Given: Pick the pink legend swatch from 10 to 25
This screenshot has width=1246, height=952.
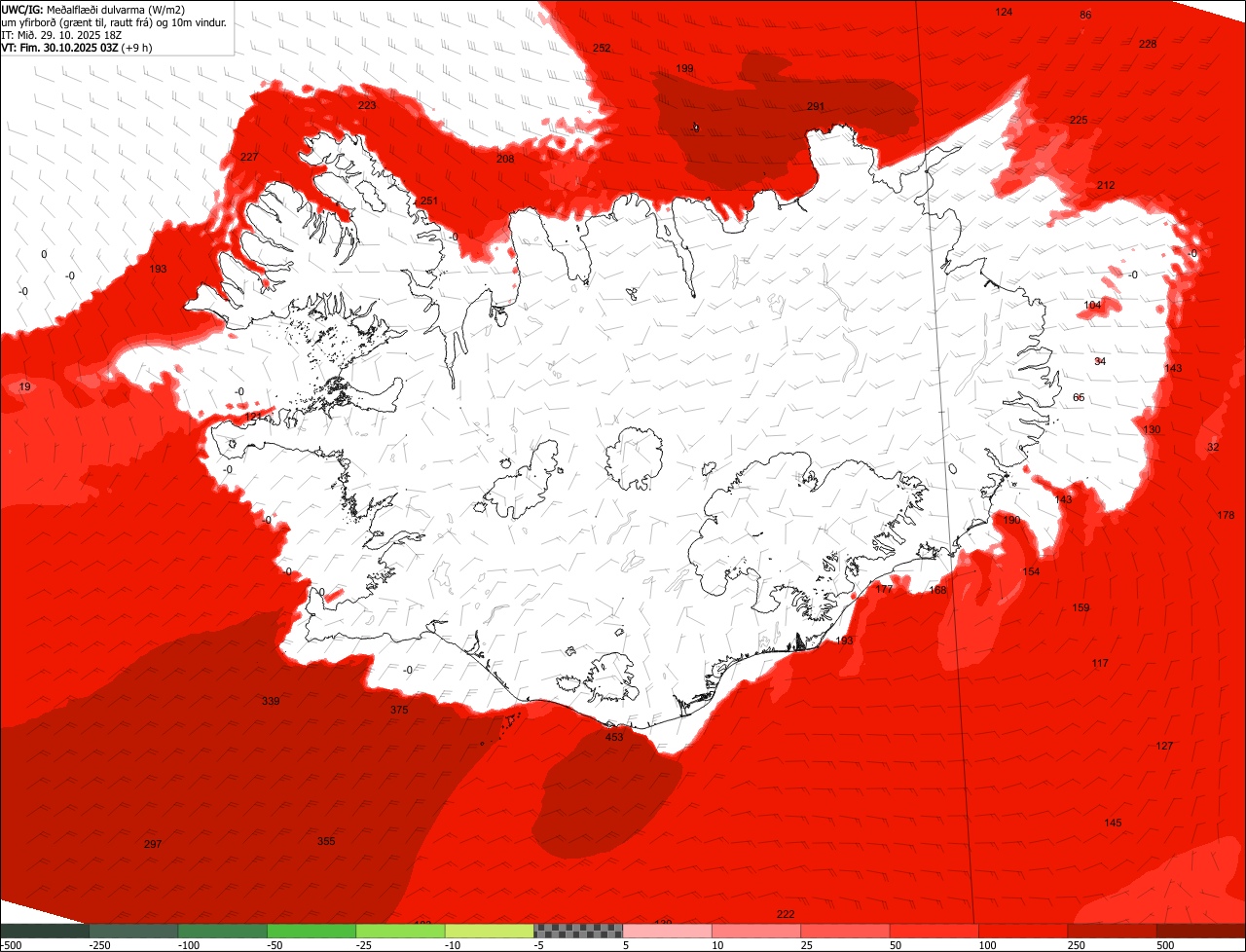Looking at the screenshot, I should [756, 931].
